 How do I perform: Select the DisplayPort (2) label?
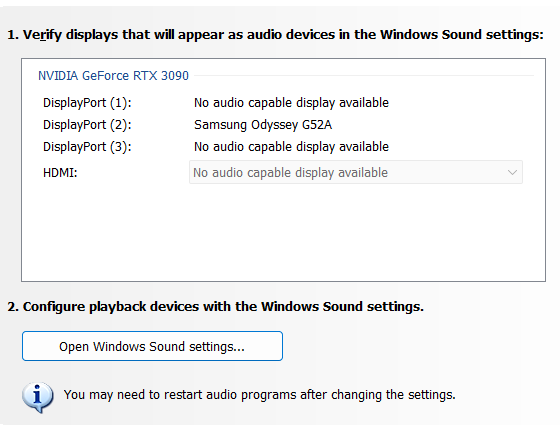coord(87,125)
